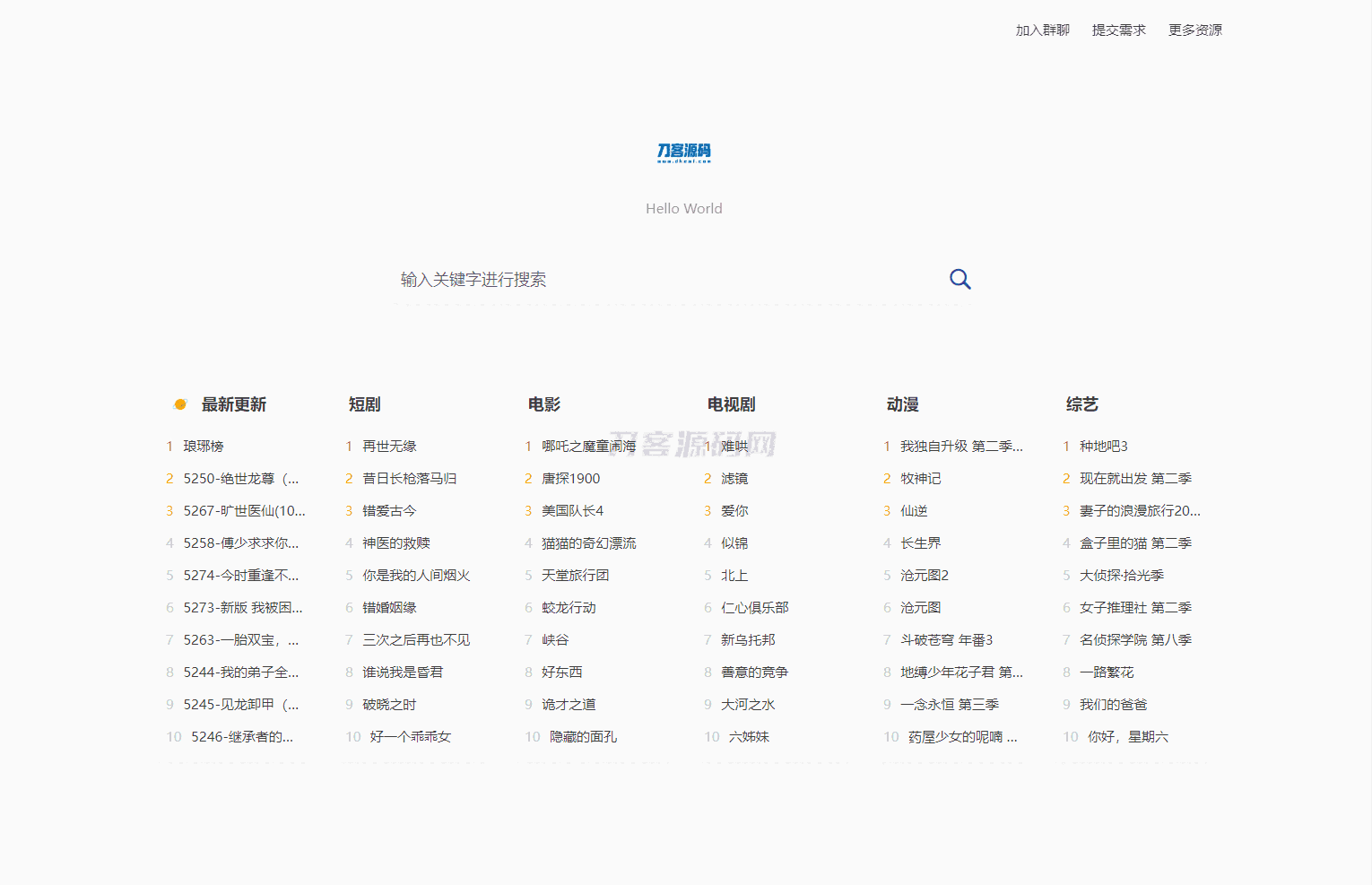Open 唐探1900 in the movie list
Viewport: 1372px width, 885px height.
pyautogui.click(x=570, y=479)
